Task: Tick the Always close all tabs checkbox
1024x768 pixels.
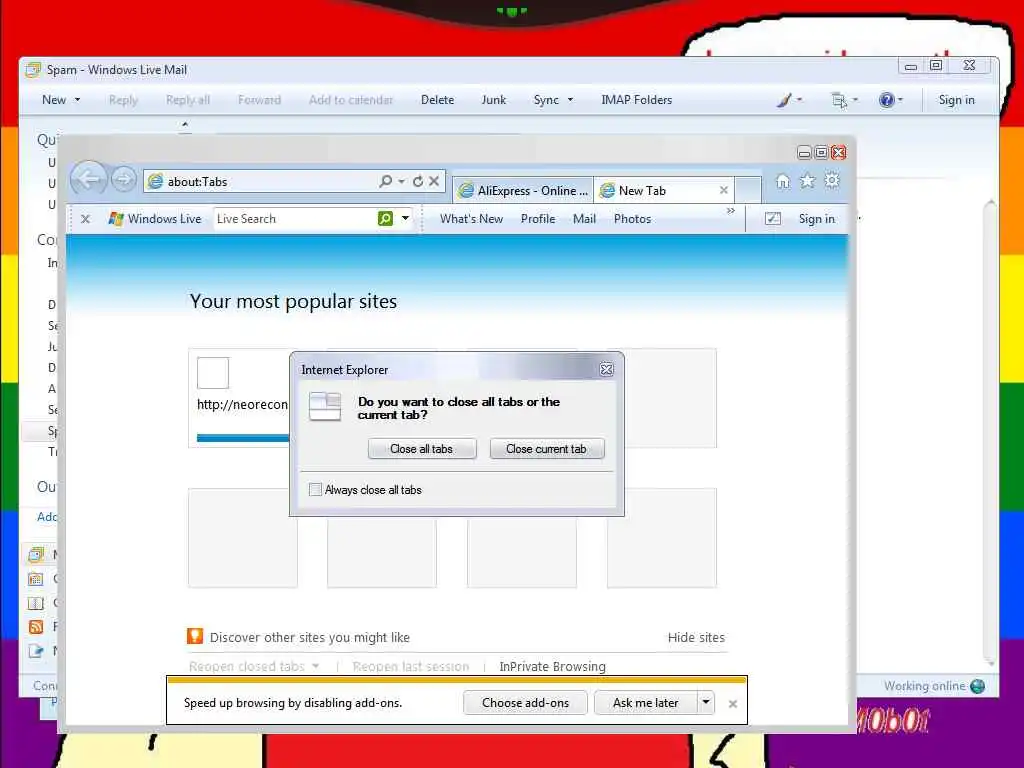Action: [x=315, y=489]
